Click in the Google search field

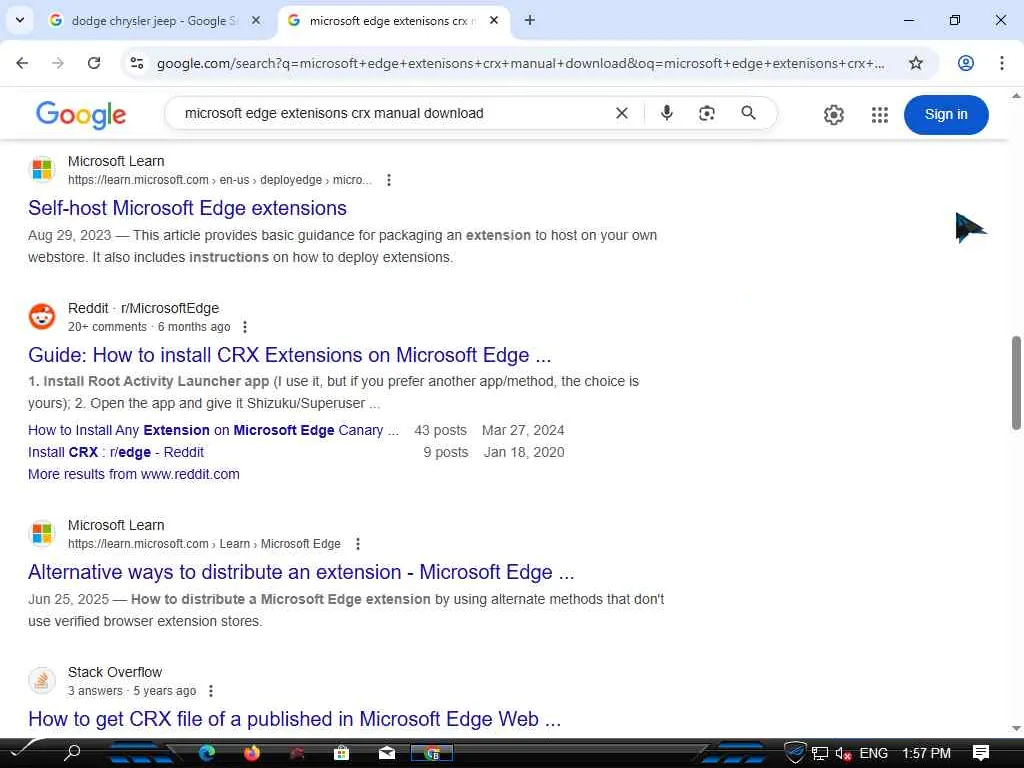pyautogui.click(x=392, y=114)
